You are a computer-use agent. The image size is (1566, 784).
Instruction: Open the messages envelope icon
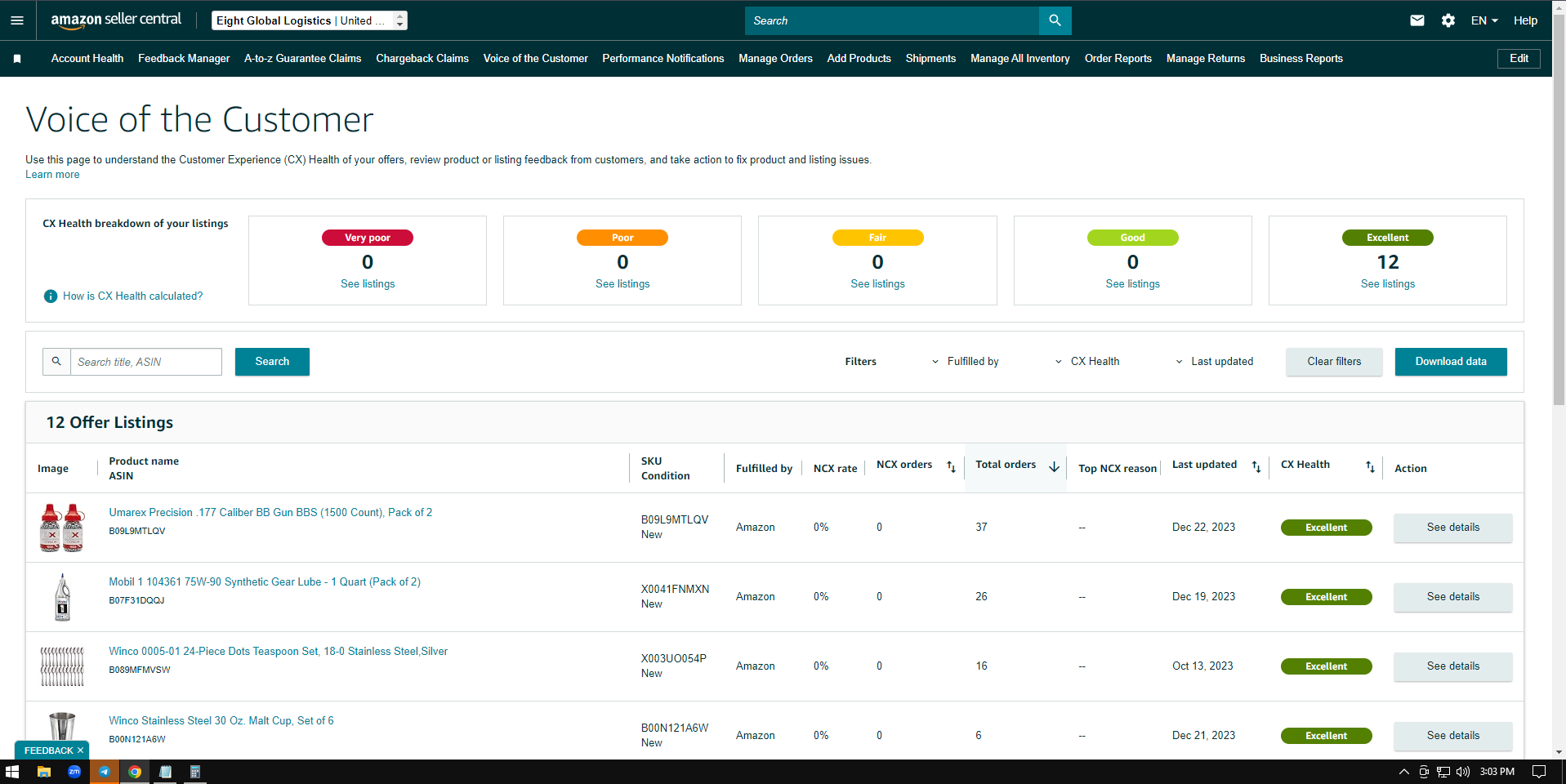tap(1417, 20)
